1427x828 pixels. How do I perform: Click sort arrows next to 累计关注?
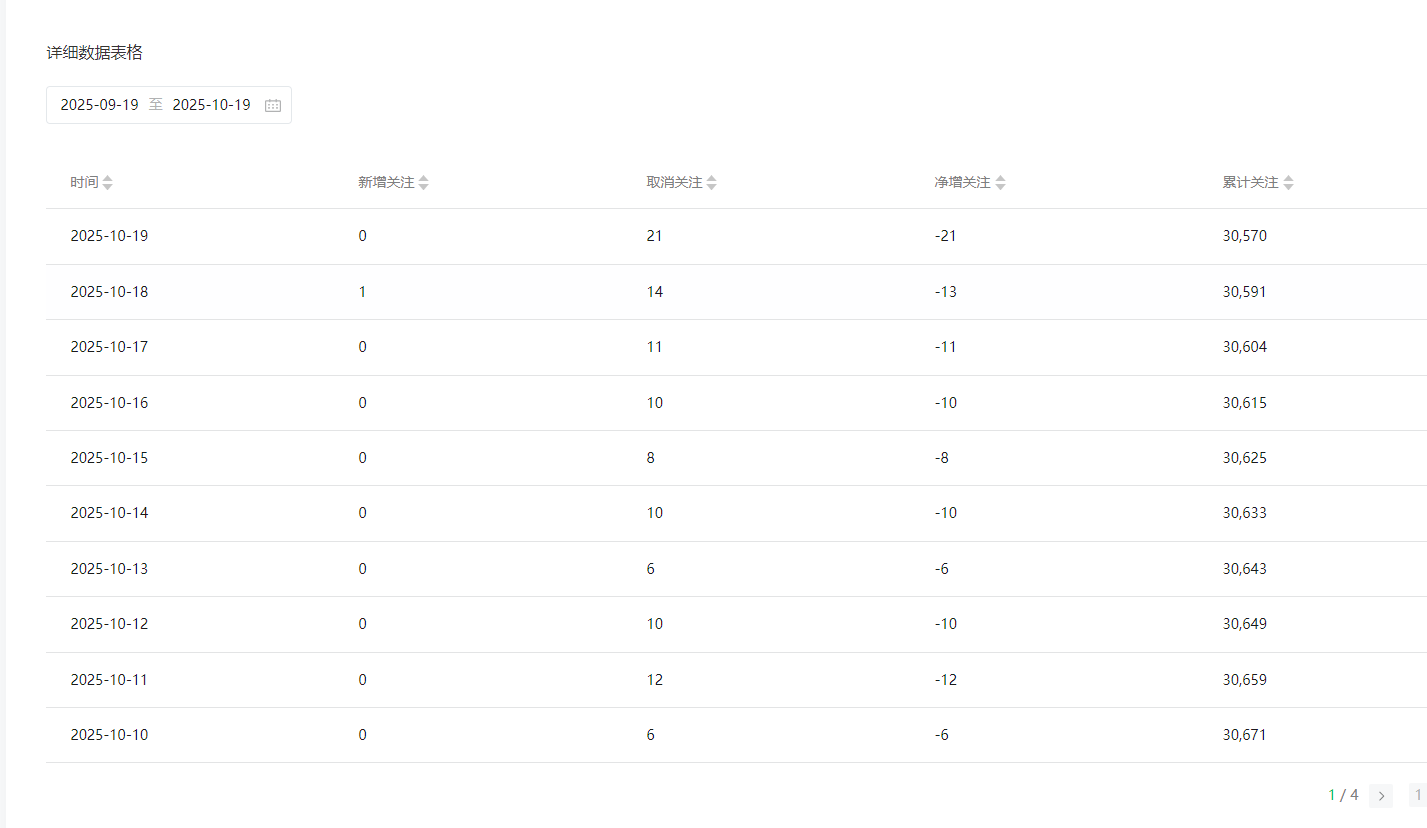[1288, 183]
